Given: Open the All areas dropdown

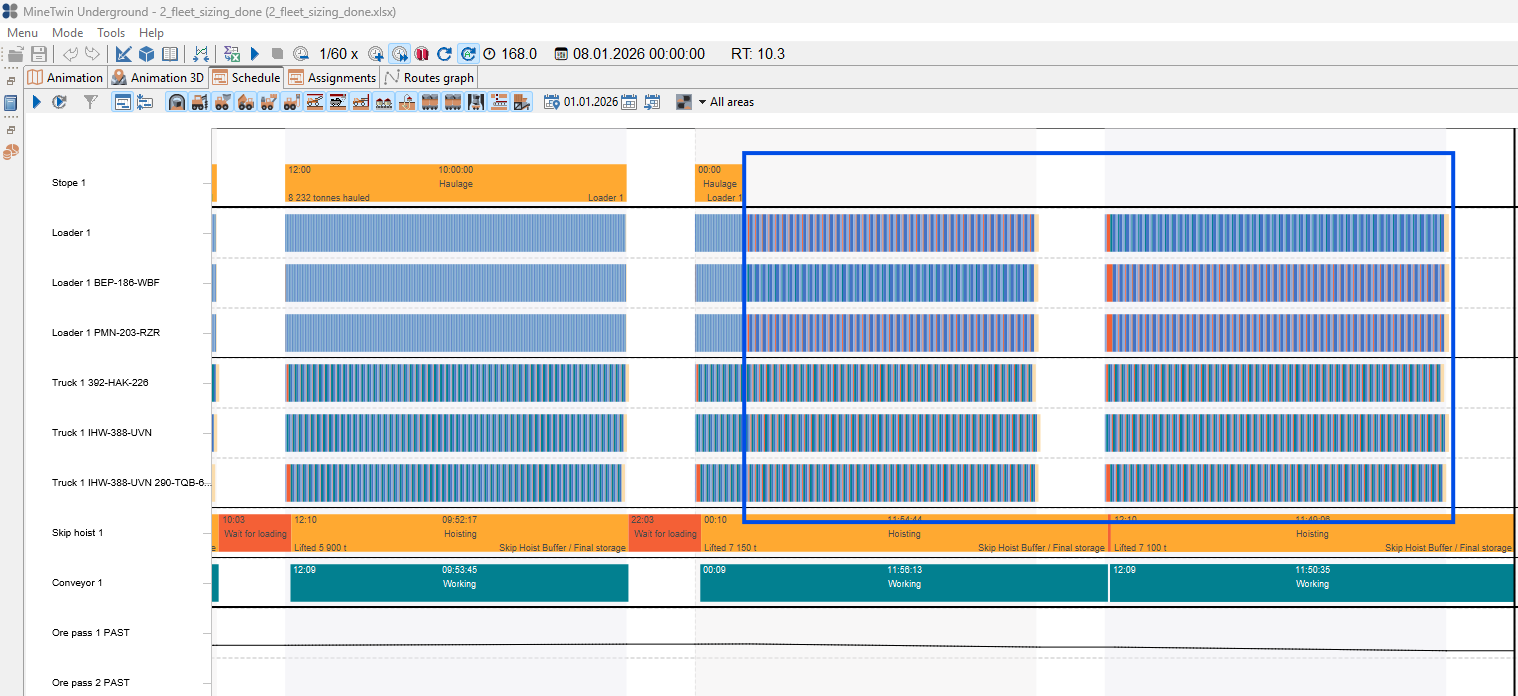Looking at the screenshot, I should [726, 102].
